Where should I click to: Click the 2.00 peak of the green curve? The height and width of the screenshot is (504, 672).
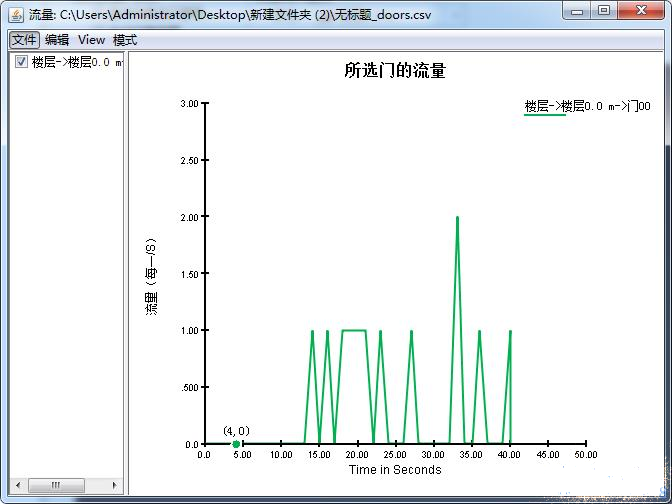[x=457, y=218]
